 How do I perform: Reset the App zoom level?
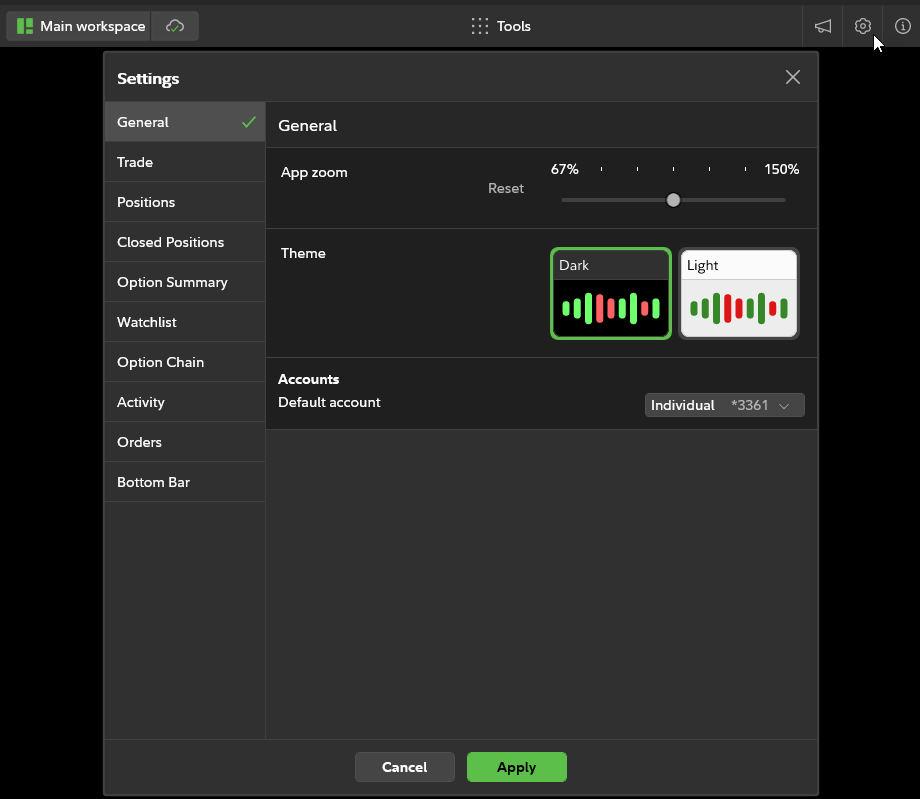pos(505,188)
